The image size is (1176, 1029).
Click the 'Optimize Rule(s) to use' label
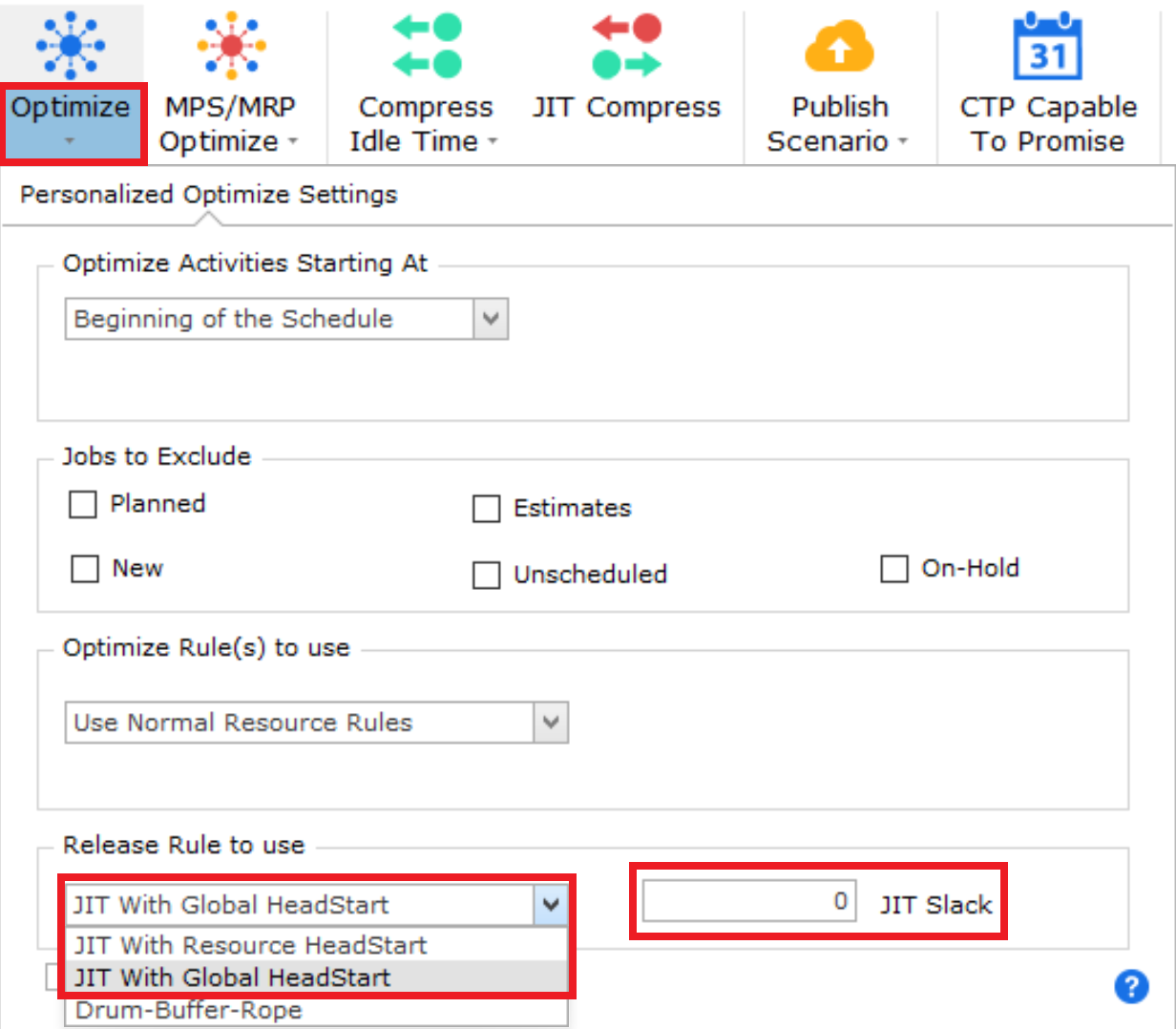pos(206,648)
